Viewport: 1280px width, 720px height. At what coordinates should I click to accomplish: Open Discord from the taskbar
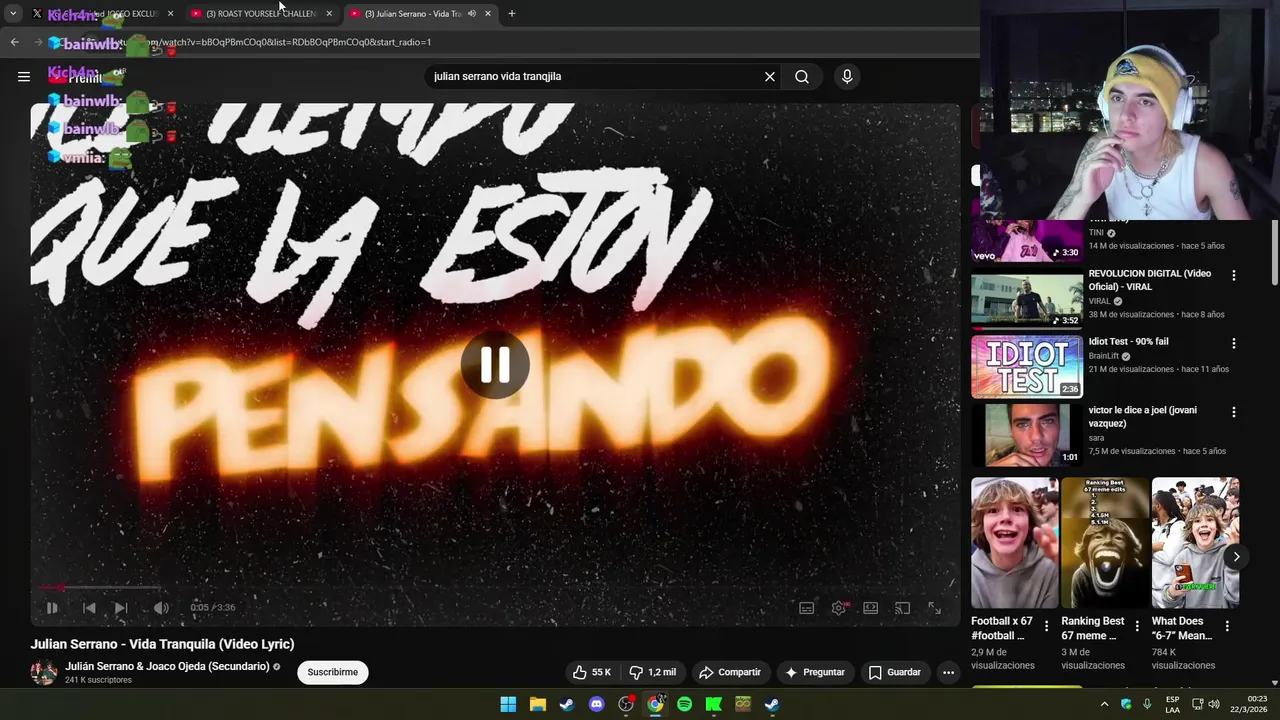(597, 704)
